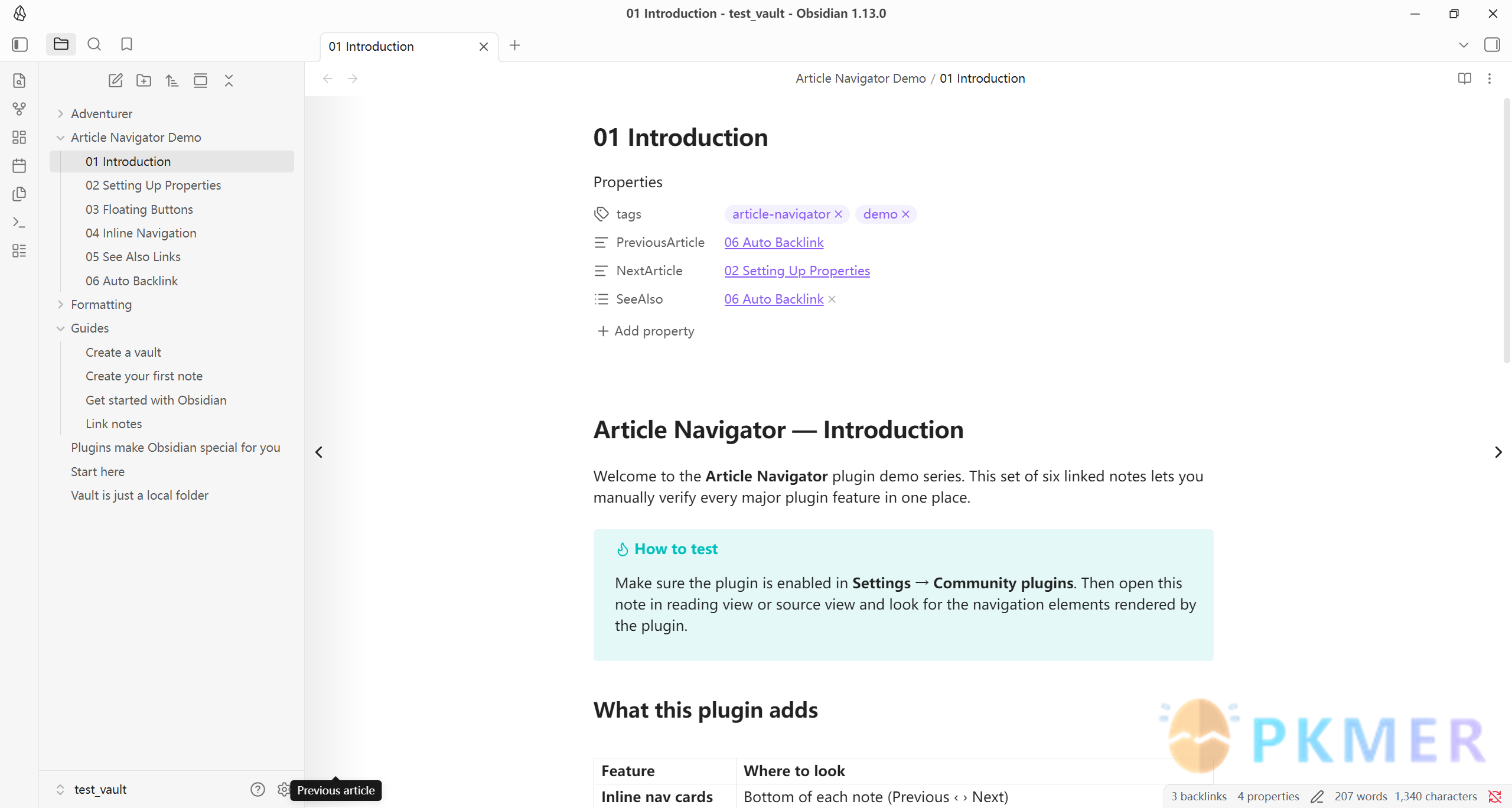Open the help icon near vault name
The height and width of the screenshot is (808, 1512).
point(258,790)
